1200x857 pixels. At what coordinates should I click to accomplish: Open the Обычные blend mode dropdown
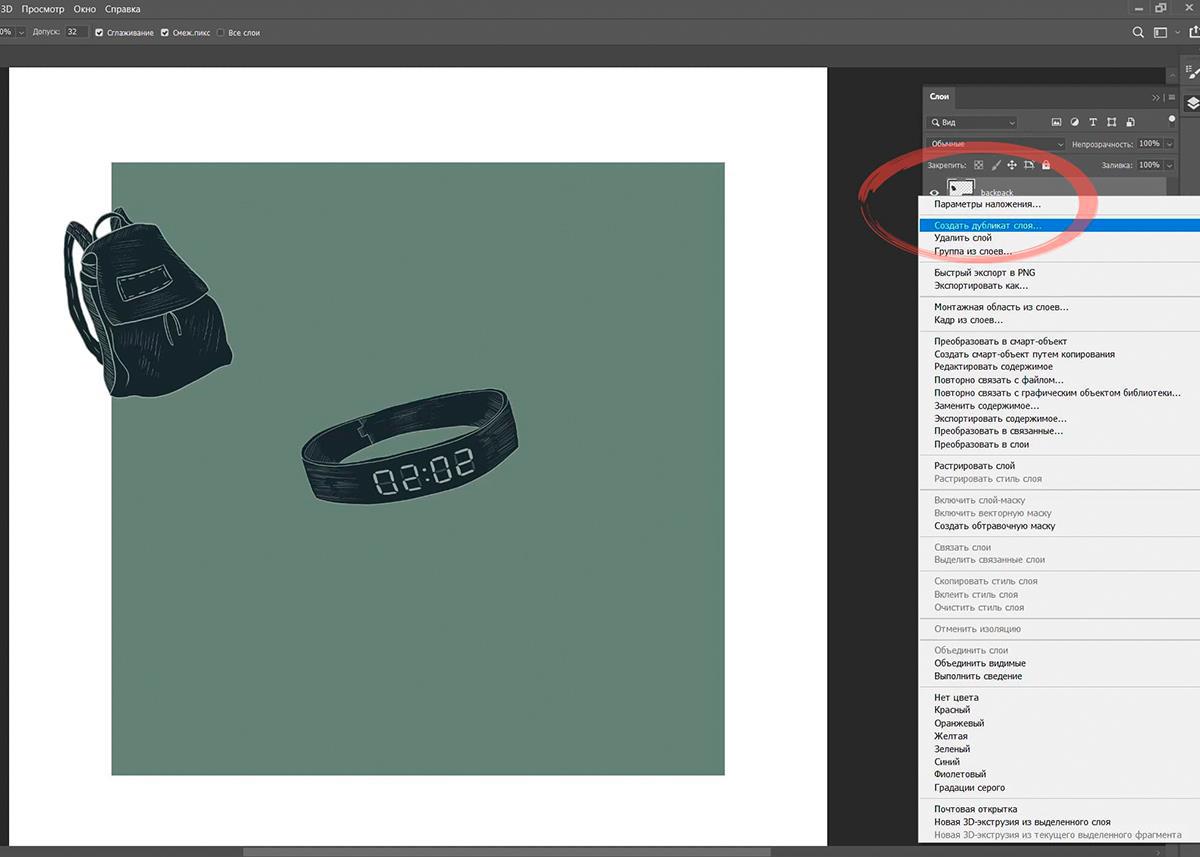[994, 144]
